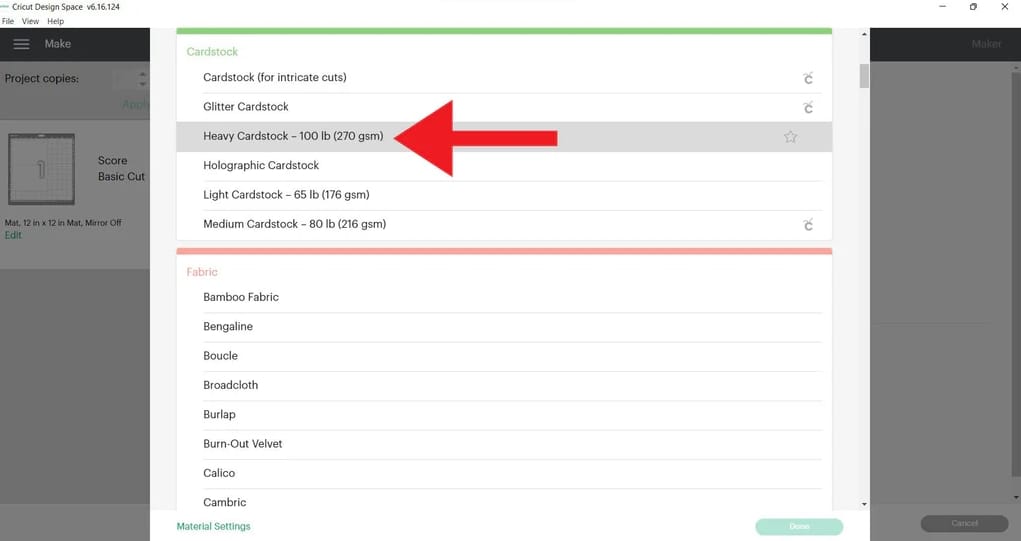Click Cricut logo icon beside Glitter Cardstock
The image size is (1021, 541).
807,108
